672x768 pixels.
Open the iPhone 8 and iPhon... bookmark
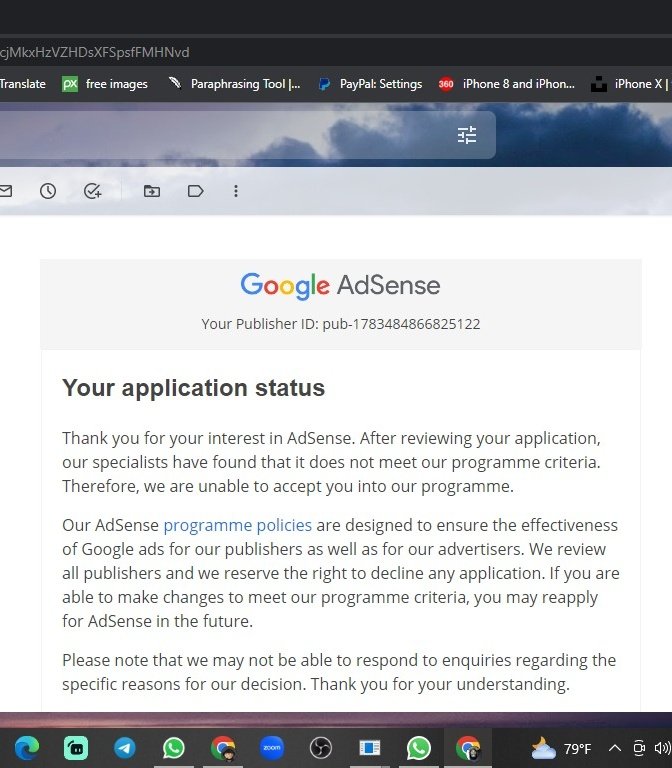click(x=506, y=84)
